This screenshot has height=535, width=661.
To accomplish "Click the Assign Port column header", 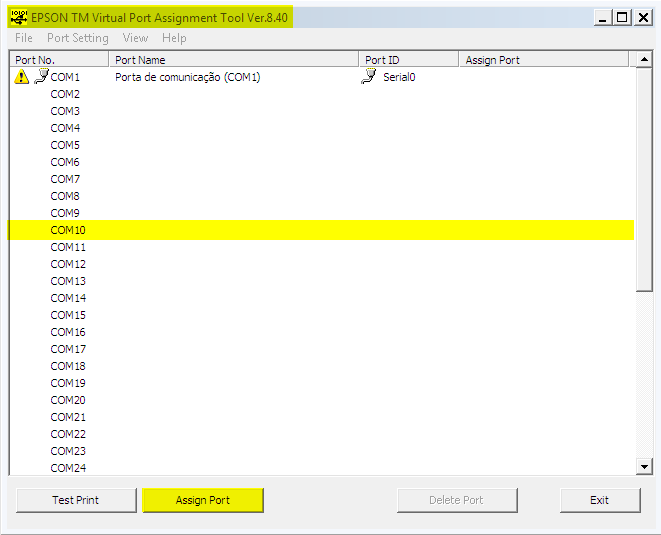I will (544, 60).
